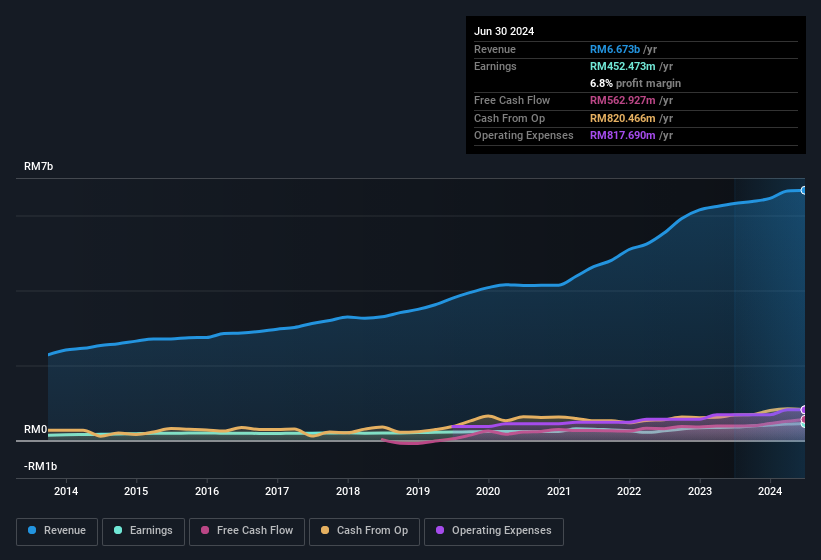Click the Operating Expenses tooltip label
The image size is (821, 560).
tap(524, 136)
